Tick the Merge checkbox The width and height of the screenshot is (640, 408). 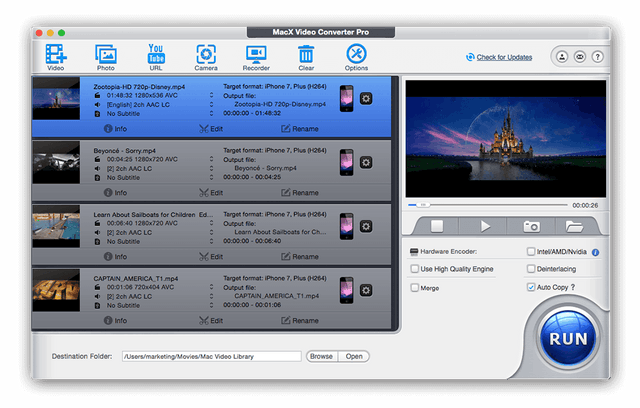pyautogui.click(x=415, y=287)
